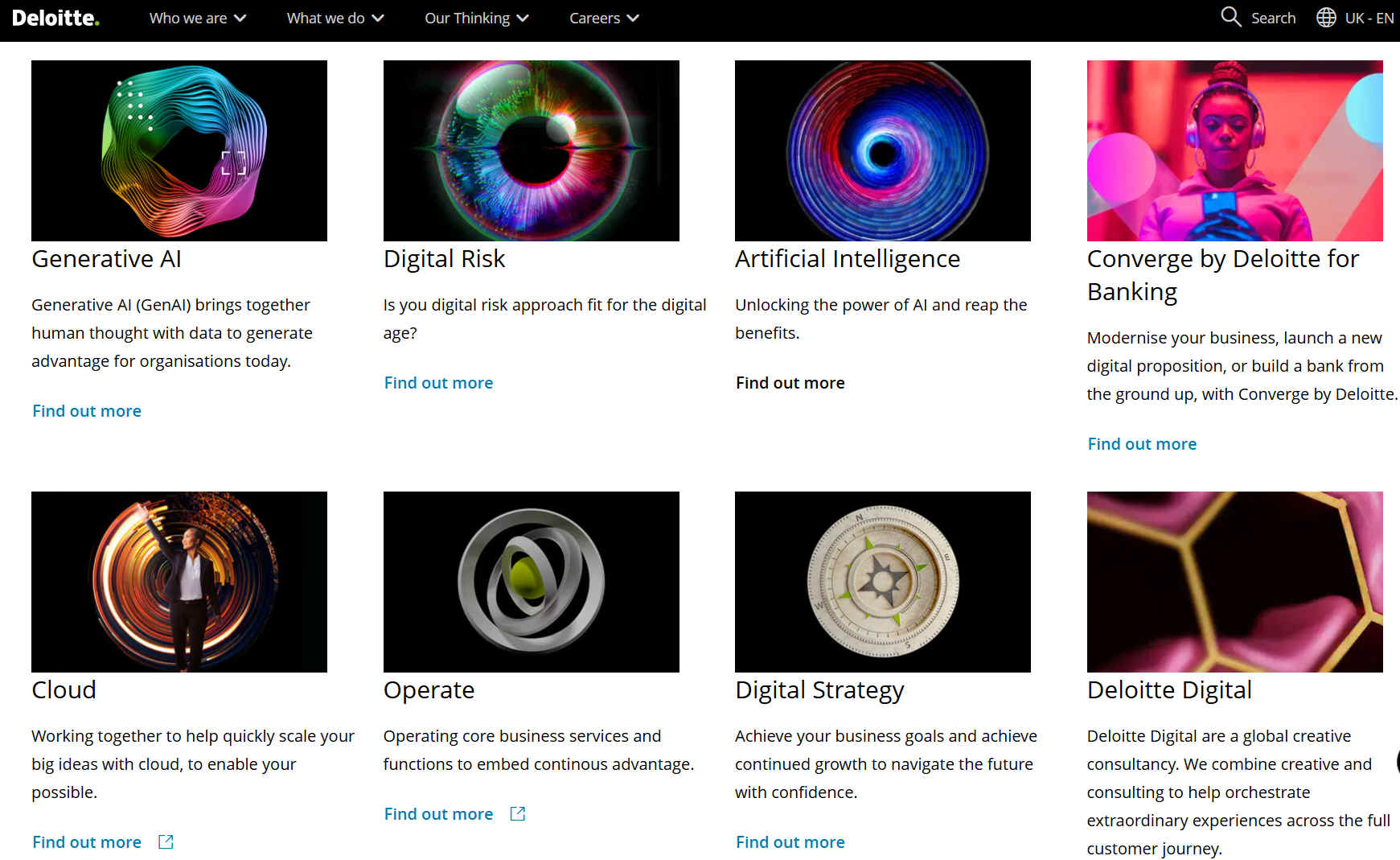Open the Careers dropdown menu
The image size is (1400, 860).
[x=603, y=18]
